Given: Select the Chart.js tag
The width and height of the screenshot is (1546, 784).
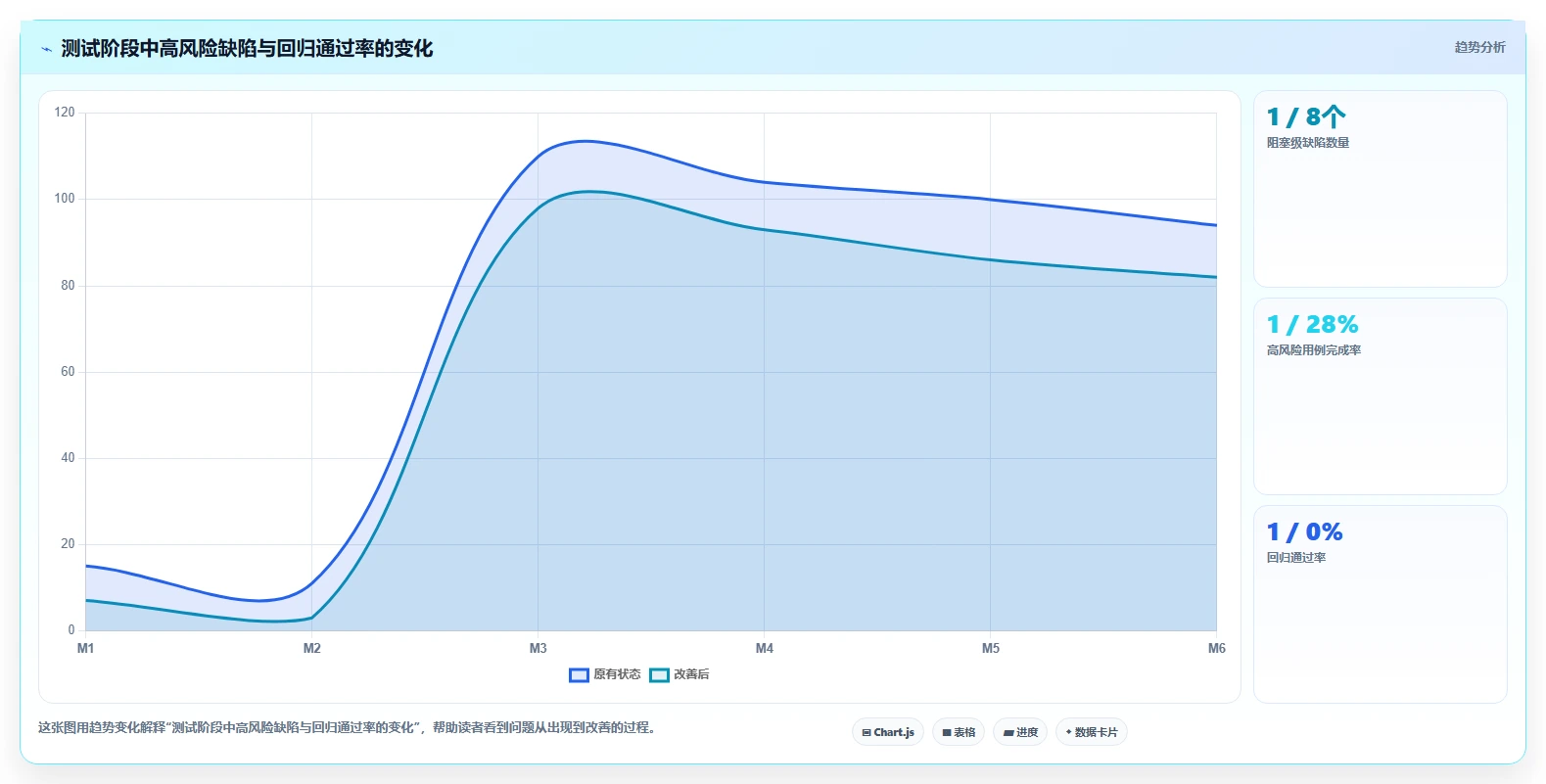Looking at the screenshot, I should pyautogui.click(x=888, y=732).
